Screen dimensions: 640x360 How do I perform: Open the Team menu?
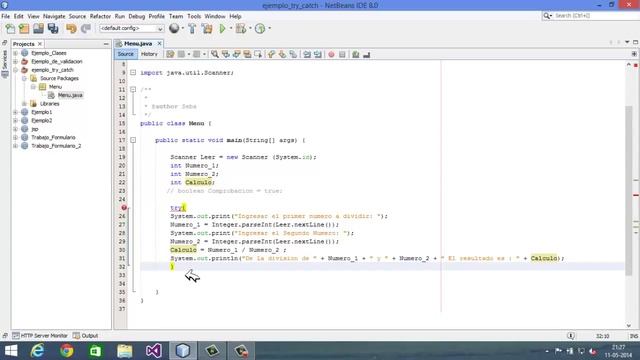176,16
